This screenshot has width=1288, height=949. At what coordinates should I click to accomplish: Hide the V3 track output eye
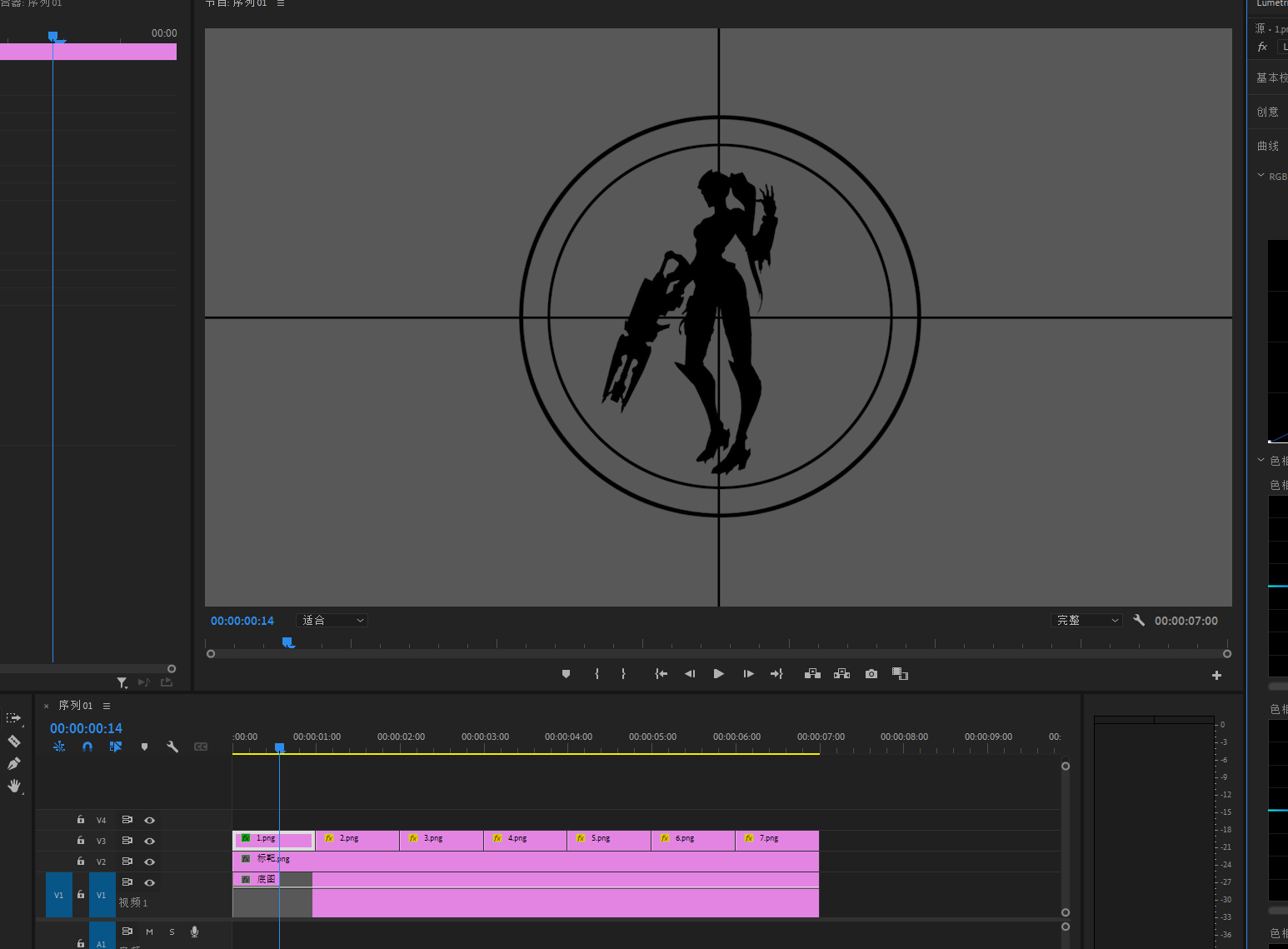tap(150, 842)
